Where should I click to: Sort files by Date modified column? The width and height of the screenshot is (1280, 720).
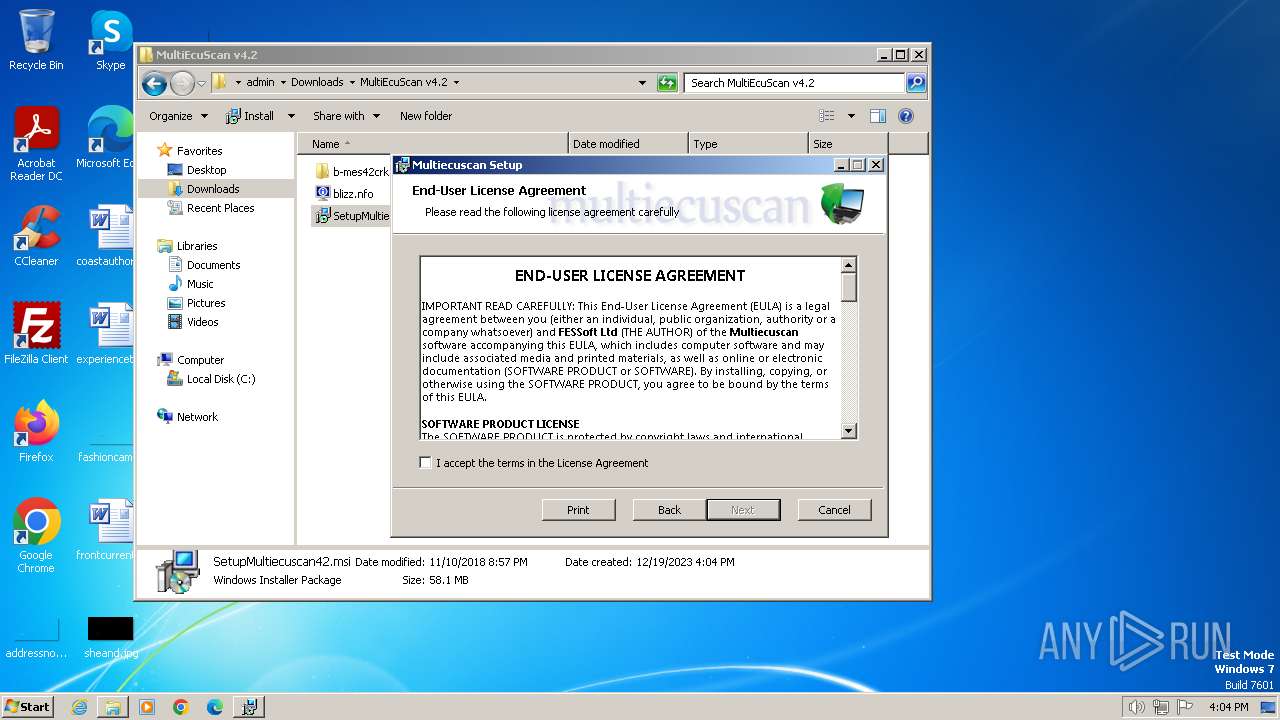click(628, 144)
